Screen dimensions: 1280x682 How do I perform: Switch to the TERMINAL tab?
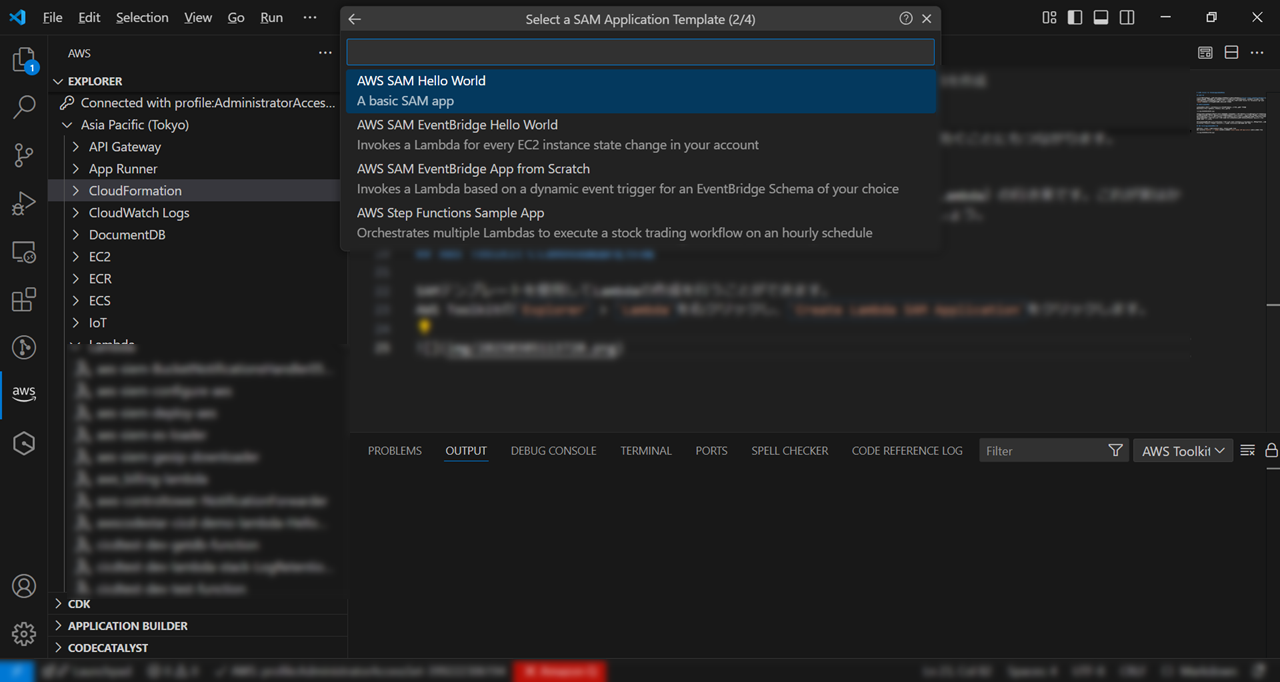tap(645, 450)
